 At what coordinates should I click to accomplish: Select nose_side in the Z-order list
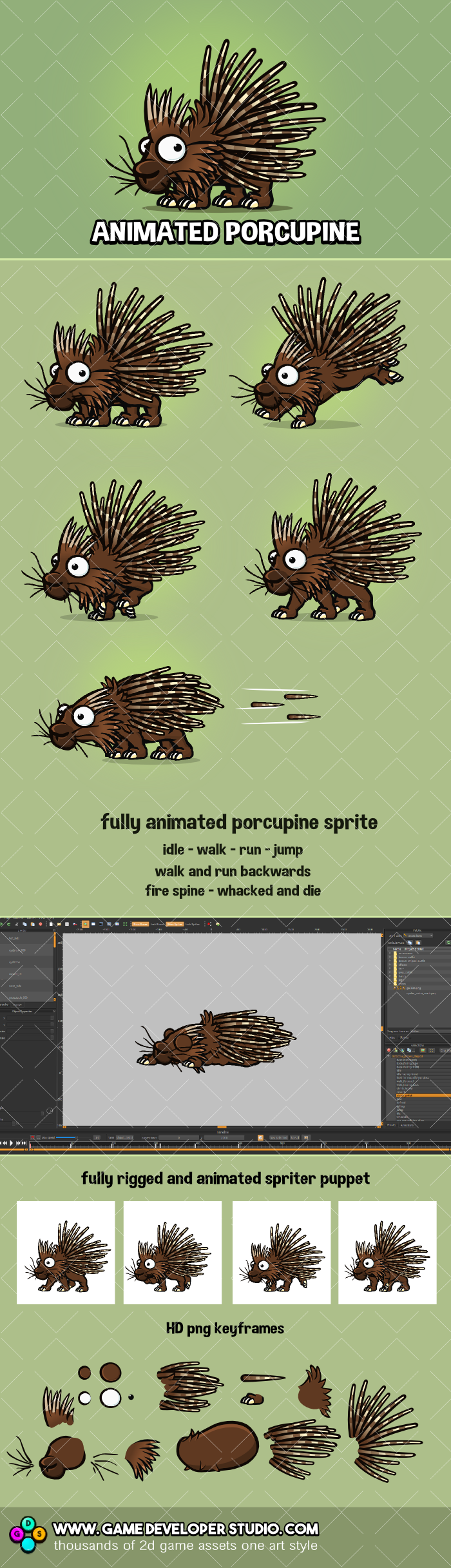(26, 986)
